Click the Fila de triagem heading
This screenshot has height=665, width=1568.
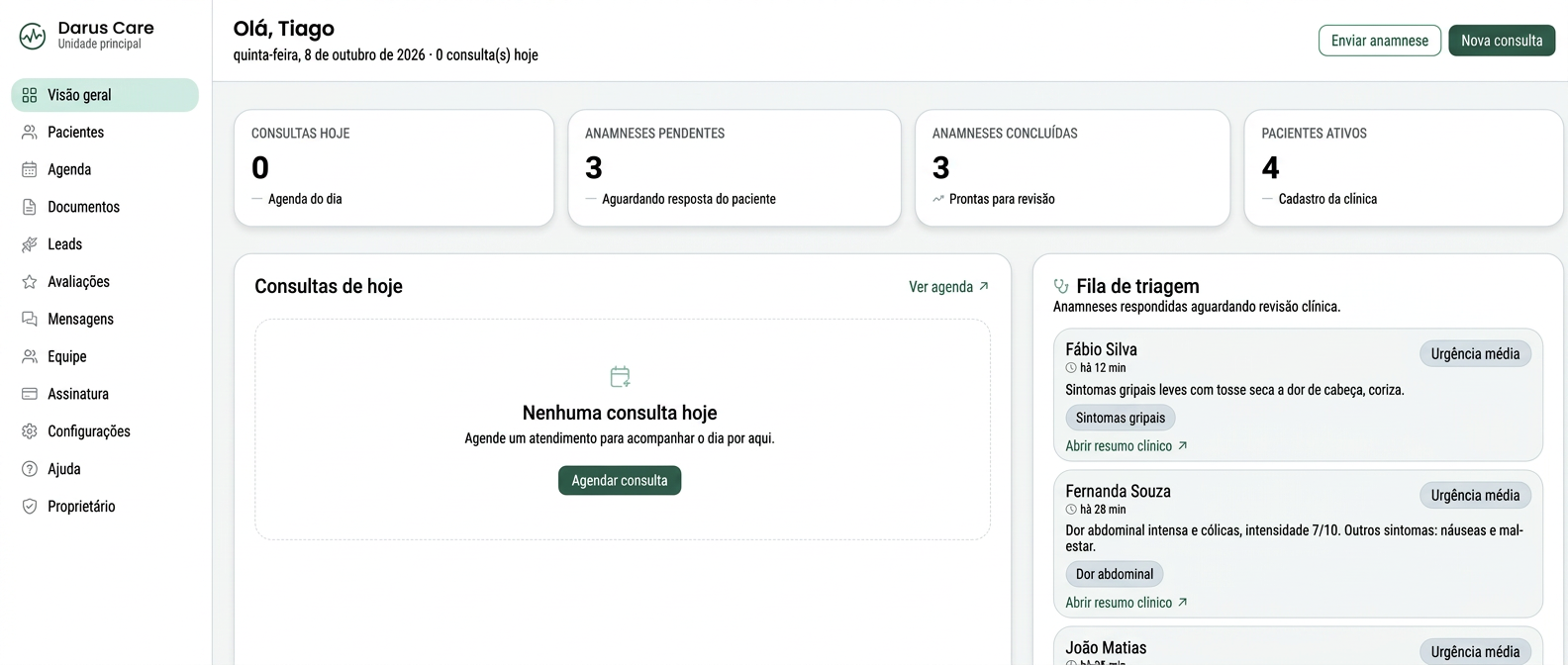(x=1137, y=286)
